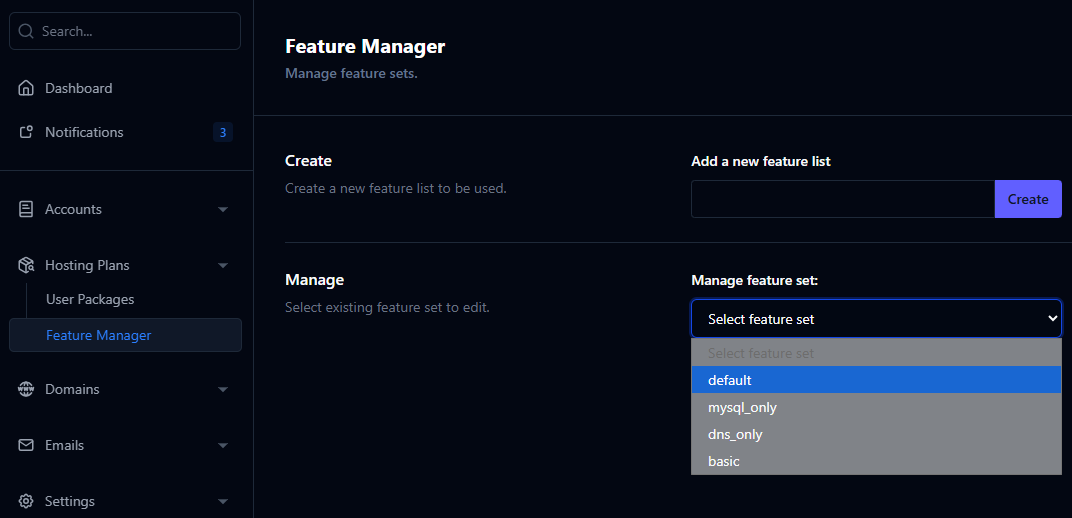
Task: Expand the Emails menu chevron
Action: coord(222,445)
